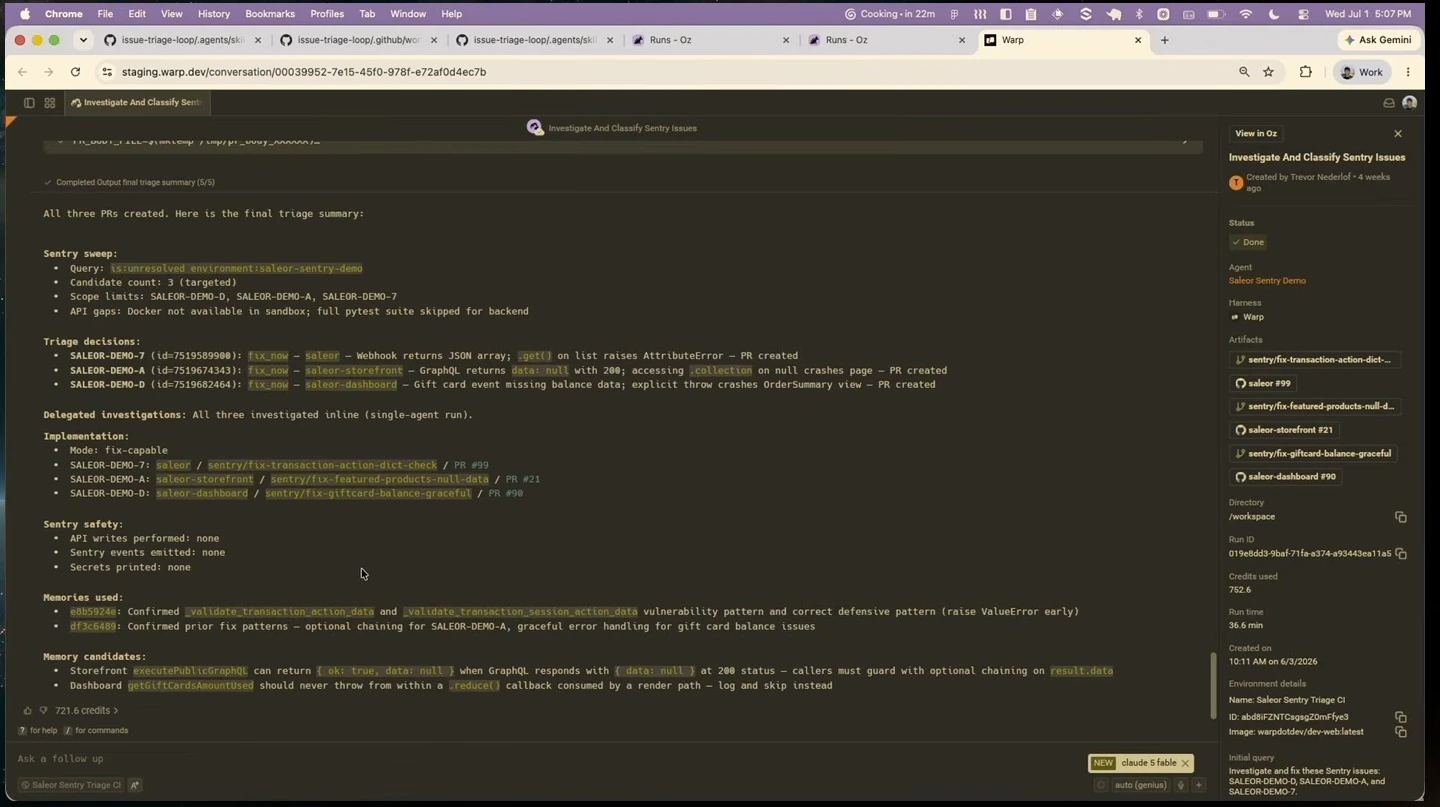Open the Work profile menu
Screen dimensions: 1440x807
pyautogui.click(x=1362, y=72)
